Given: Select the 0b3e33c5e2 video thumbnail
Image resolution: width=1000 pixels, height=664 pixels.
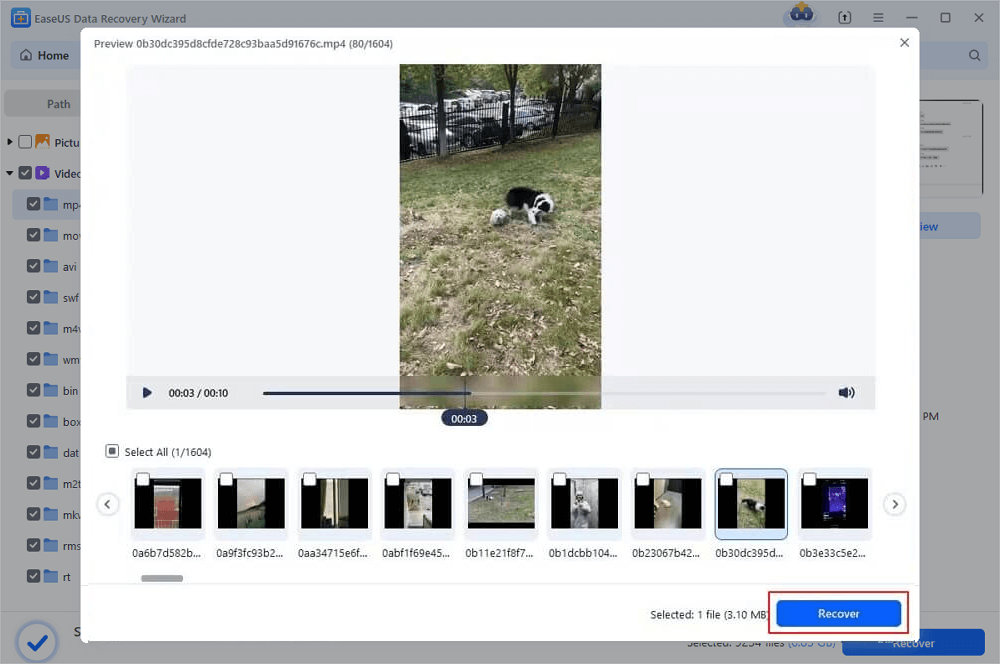Looking at the screenshot, I should [x=834, y=504].
